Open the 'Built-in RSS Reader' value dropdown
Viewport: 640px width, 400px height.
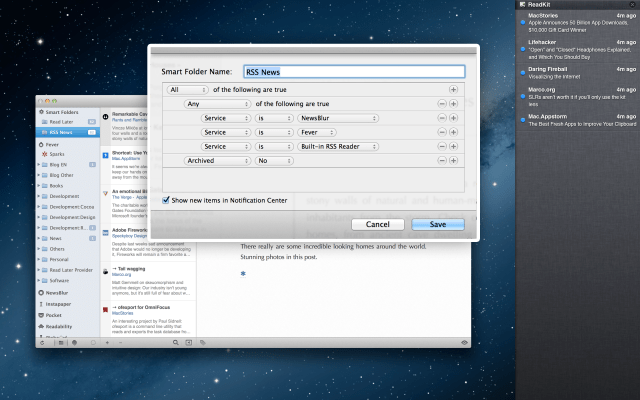click(x=337, y=146)
